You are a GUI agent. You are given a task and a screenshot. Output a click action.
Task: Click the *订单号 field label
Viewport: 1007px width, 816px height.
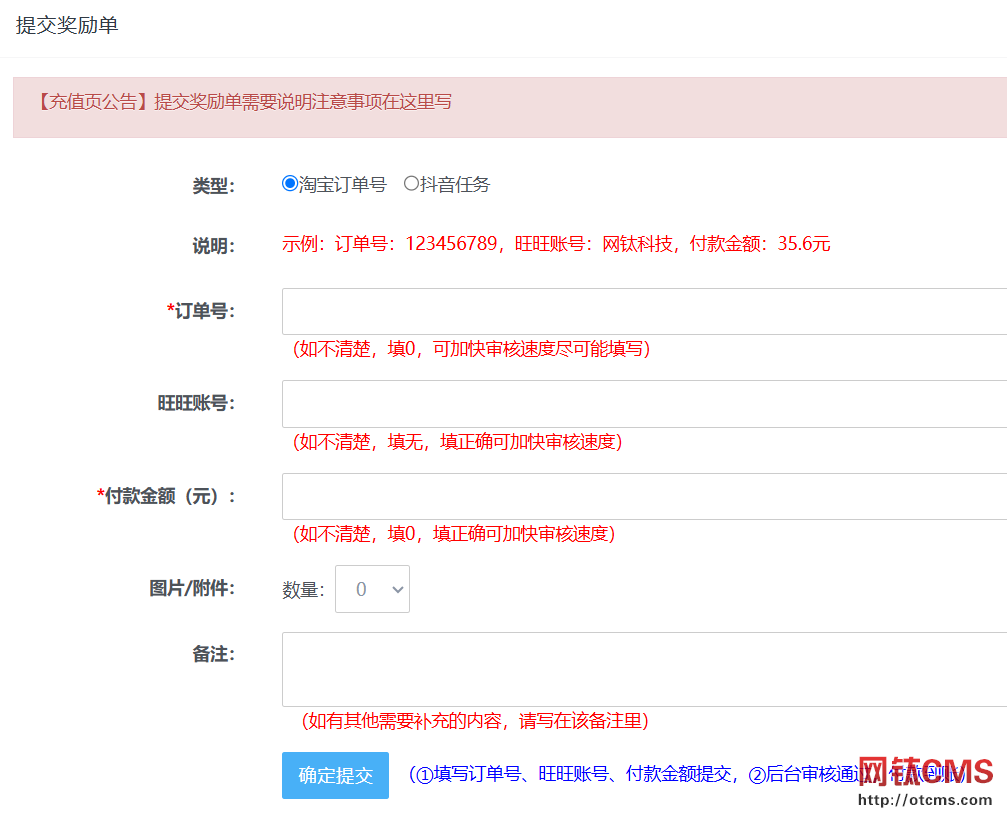[201, 311]
